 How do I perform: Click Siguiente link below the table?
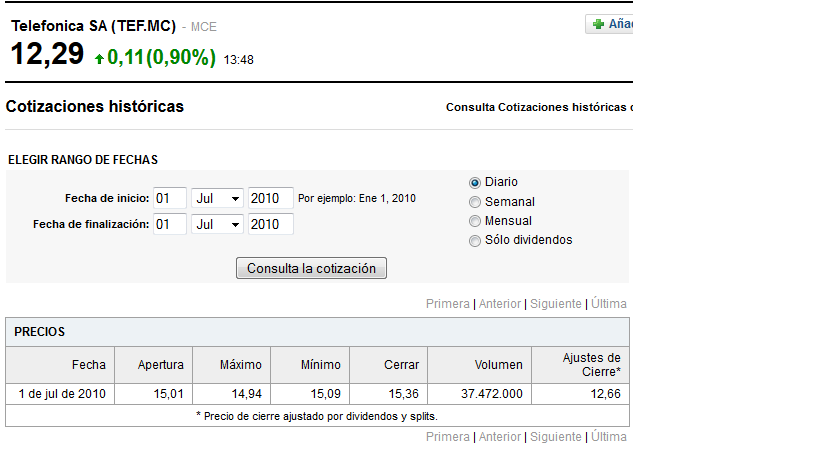[556, 437]
